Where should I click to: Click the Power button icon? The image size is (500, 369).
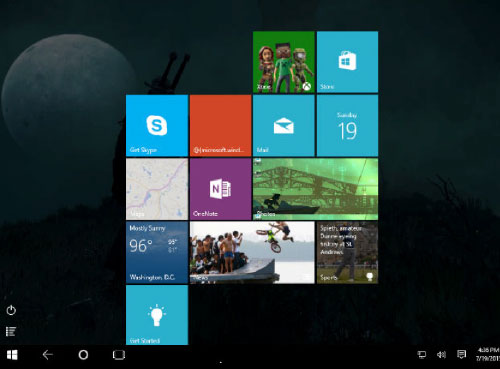tap(11, 310)
